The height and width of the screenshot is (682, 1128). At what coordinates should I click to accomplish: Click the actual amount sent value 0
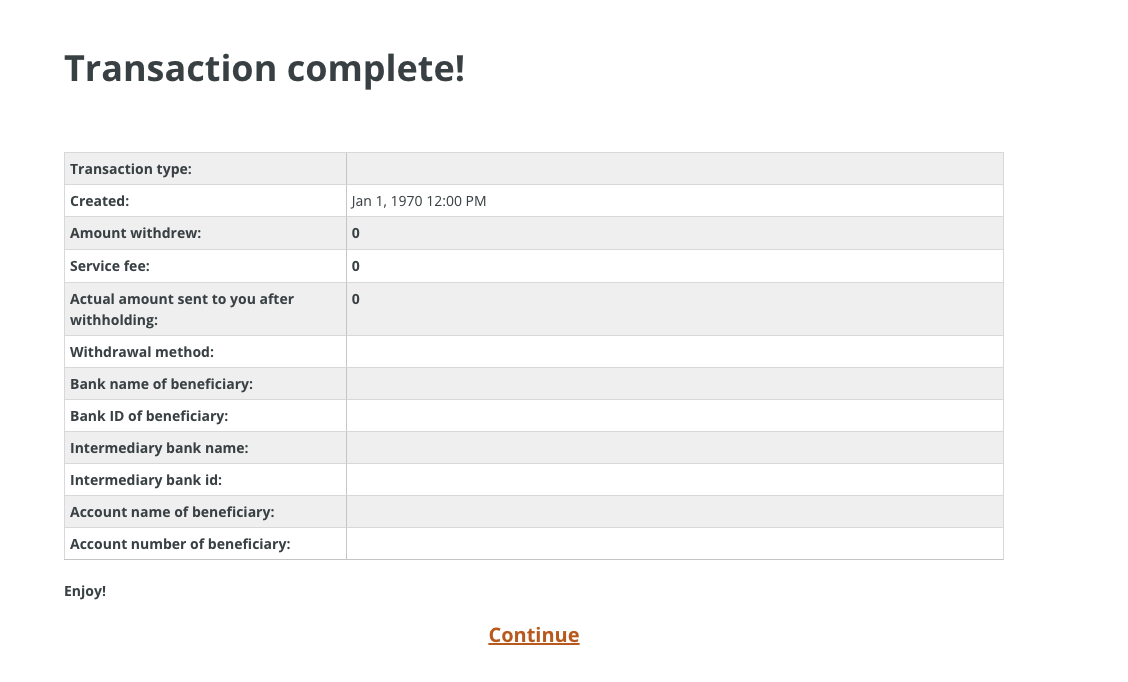pos(356,299)
